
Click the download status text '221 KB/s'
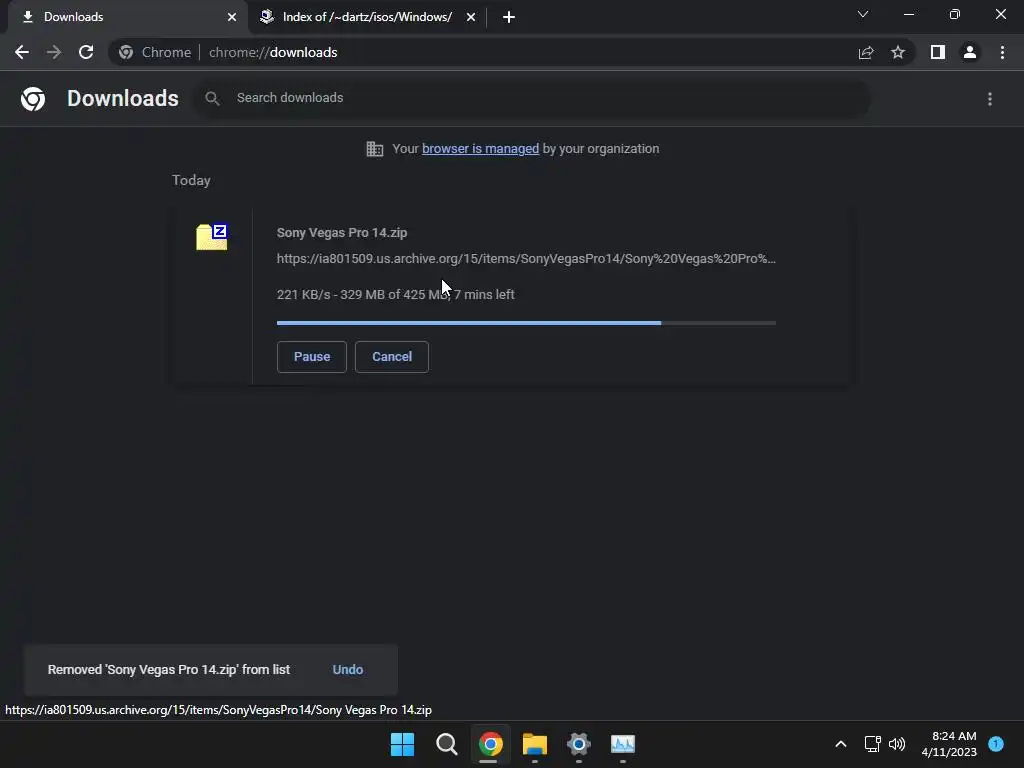(x=303, y=295)
